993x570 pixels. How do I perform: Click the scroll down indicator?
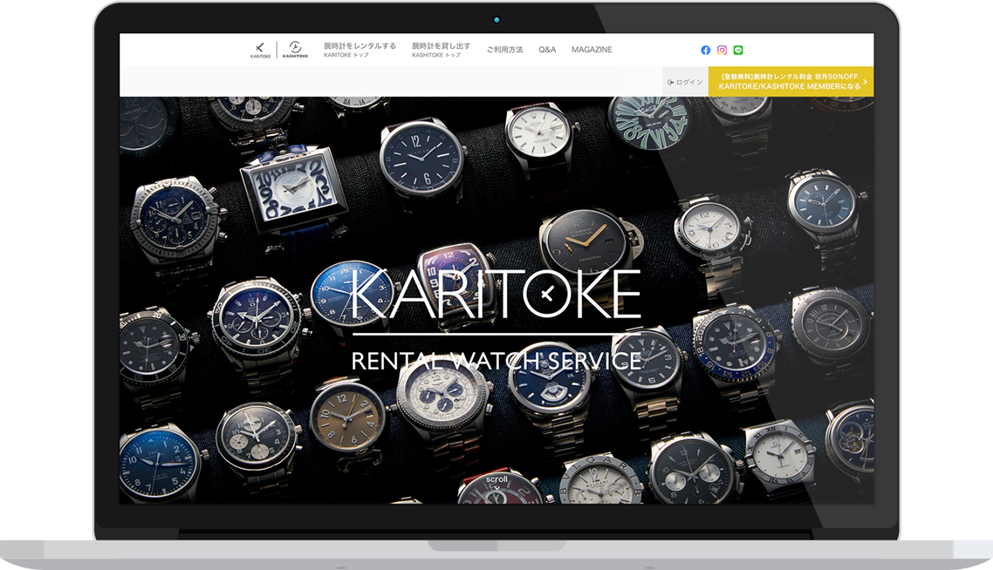click(x=496, y=483)
